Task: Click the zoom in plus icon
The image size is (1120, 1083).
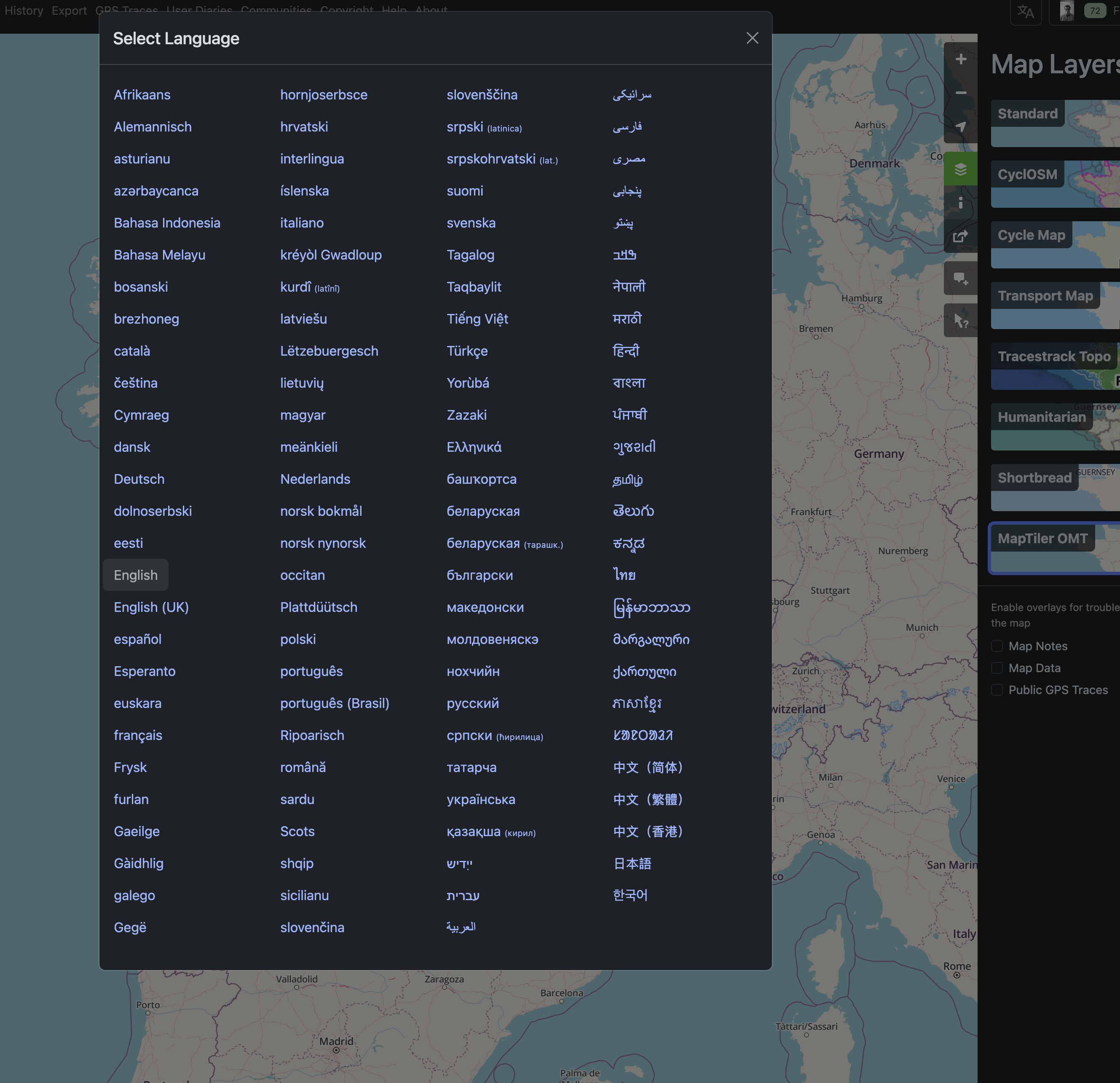Action: (961, 59)
